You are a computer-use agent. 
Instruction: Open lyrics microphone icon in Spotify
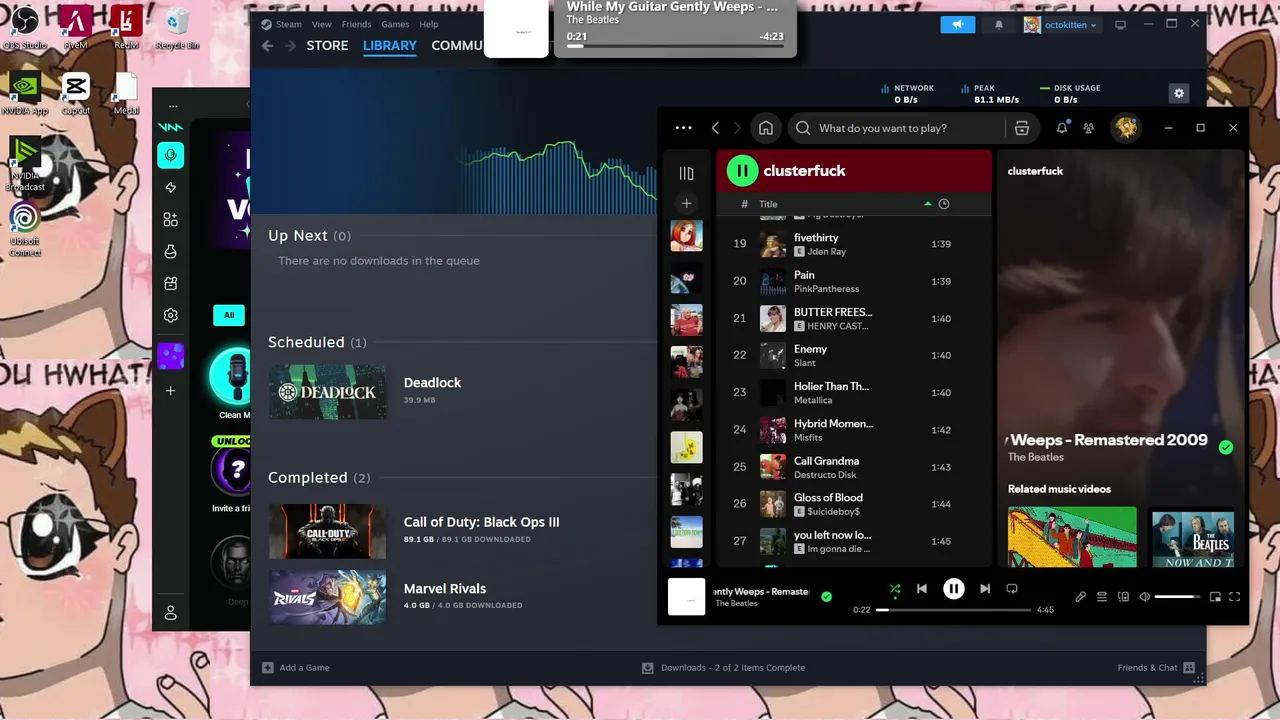point(1080,597)
